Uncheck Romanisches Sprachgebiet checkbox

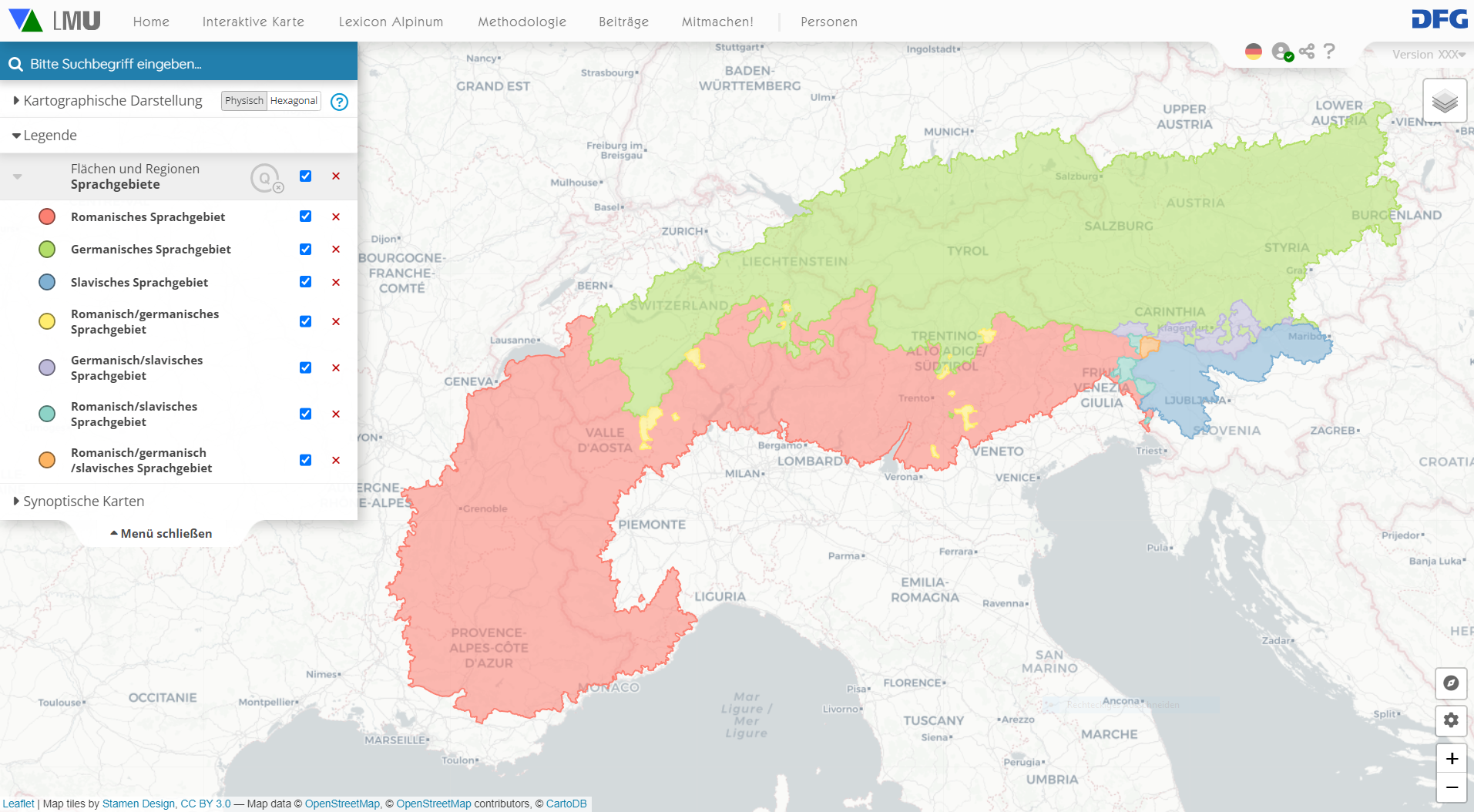point(306,216)
